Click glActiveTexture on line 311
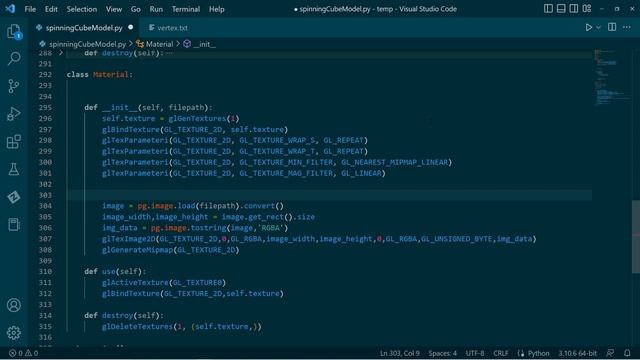 pyautogui.click(x=135, y=282)
